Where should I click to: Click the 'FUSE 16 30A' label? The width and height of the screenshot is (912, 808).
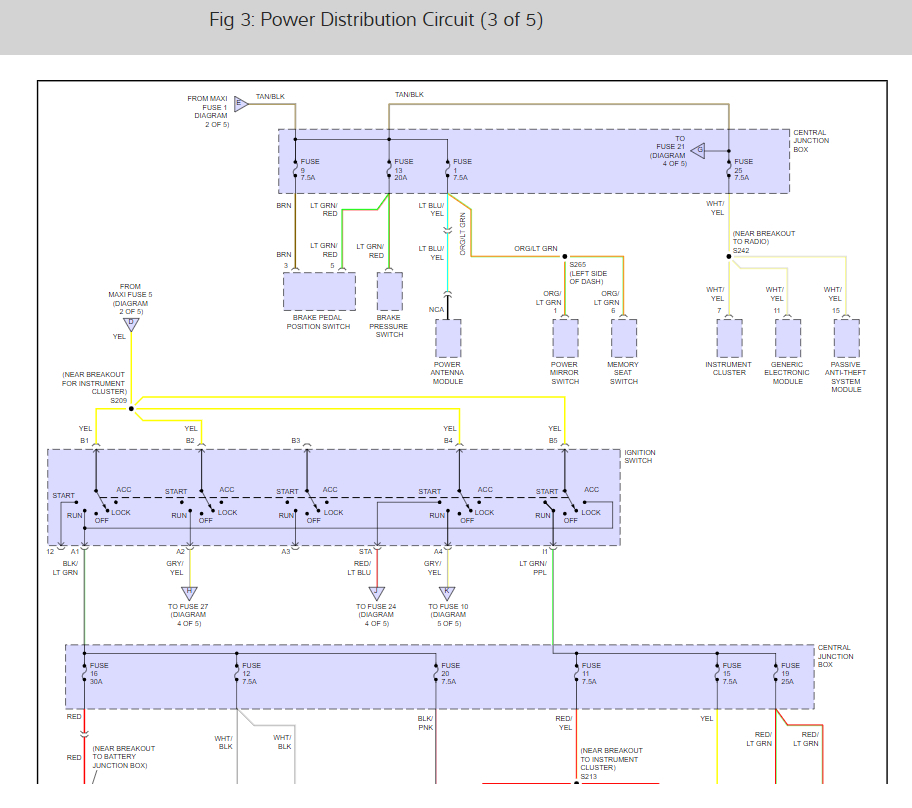(99, 674)
